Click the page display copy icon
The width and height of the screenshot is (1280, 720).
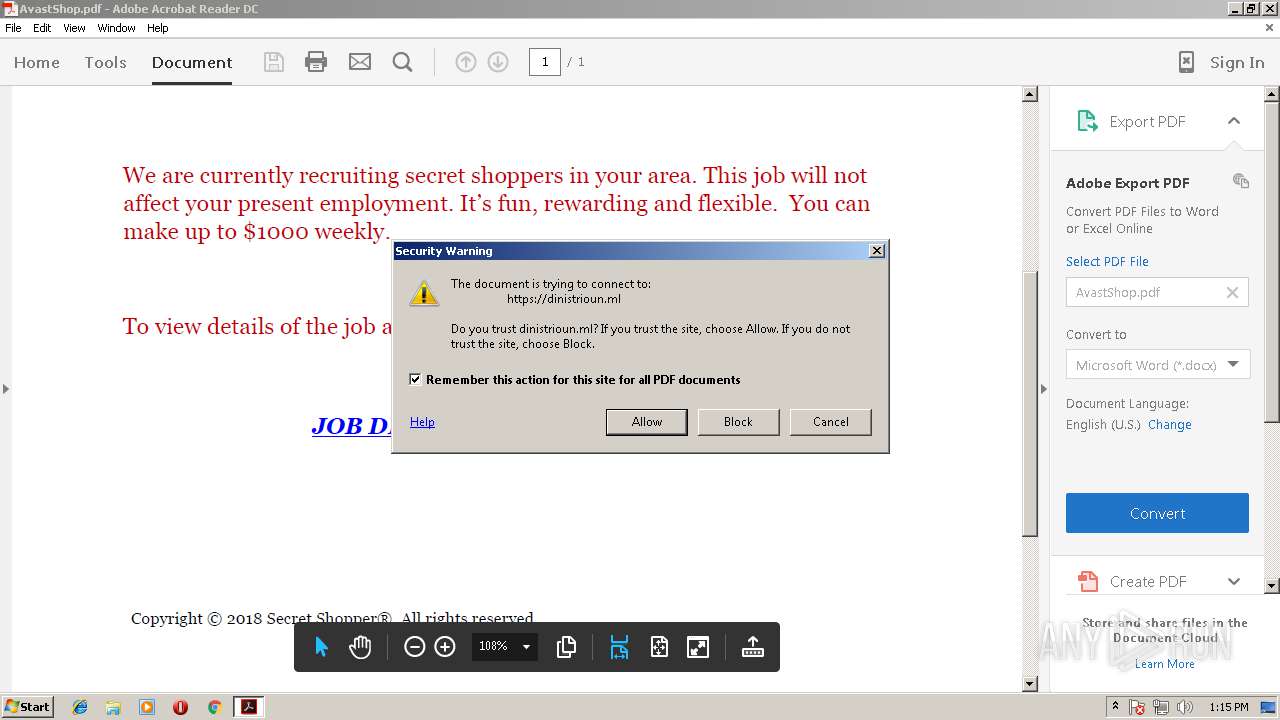(x=566, y=647)
